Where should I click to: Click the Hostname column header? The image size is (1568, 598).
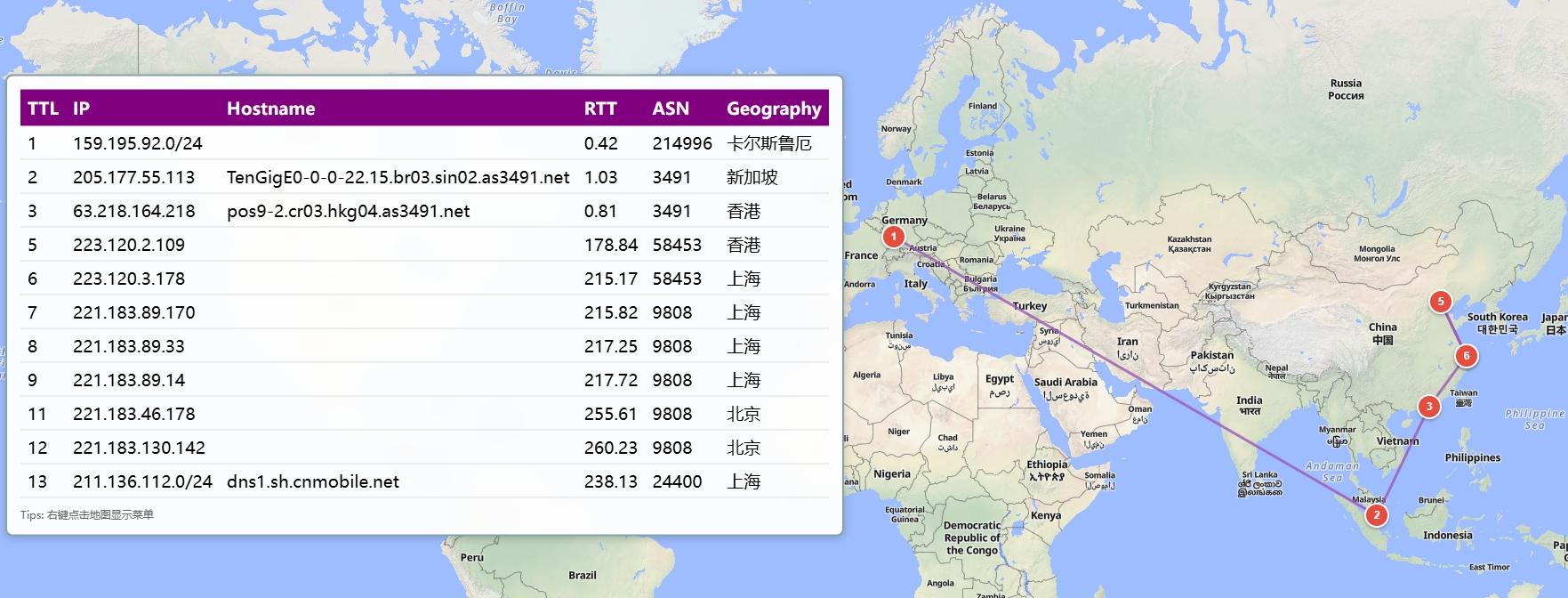point(270,109)
